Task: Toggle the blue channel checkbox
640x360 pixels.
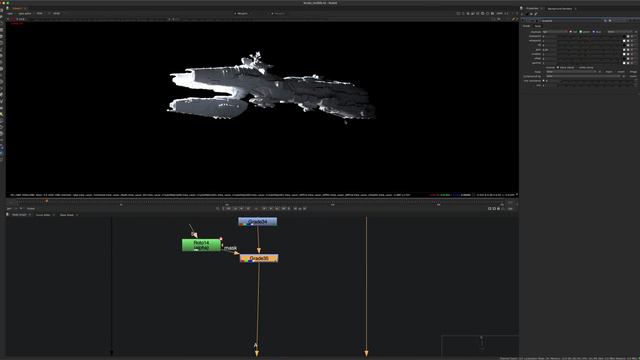Action: 594,32
